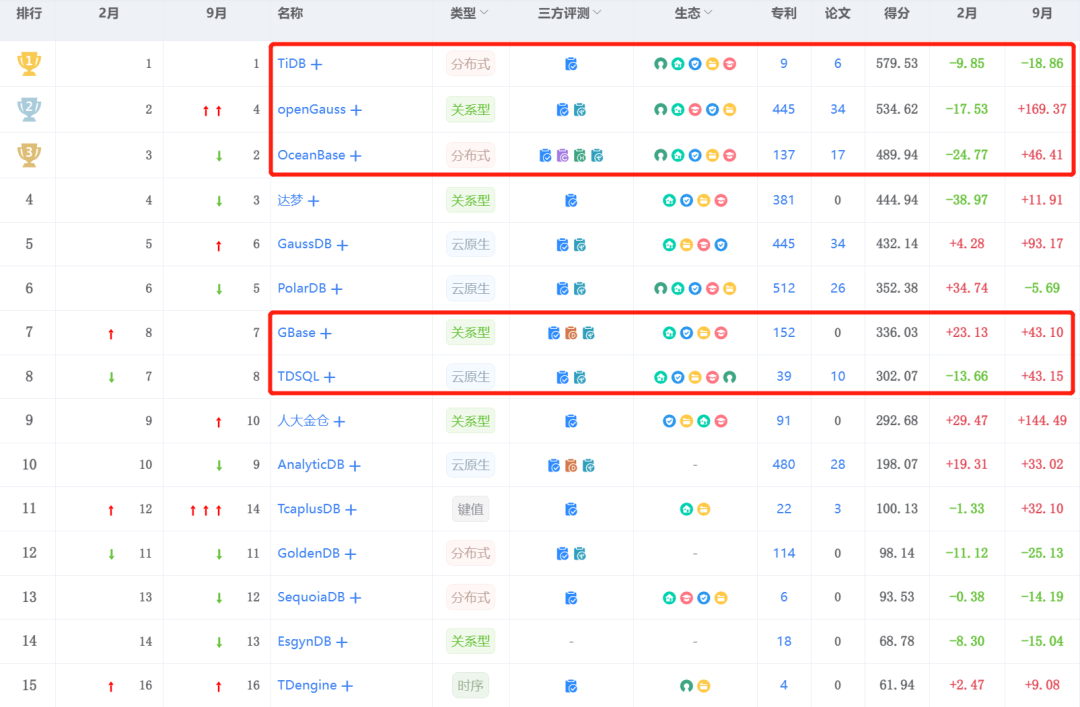
Task: Expand 达梦 with the plus sign
Action: coord(313,201)
